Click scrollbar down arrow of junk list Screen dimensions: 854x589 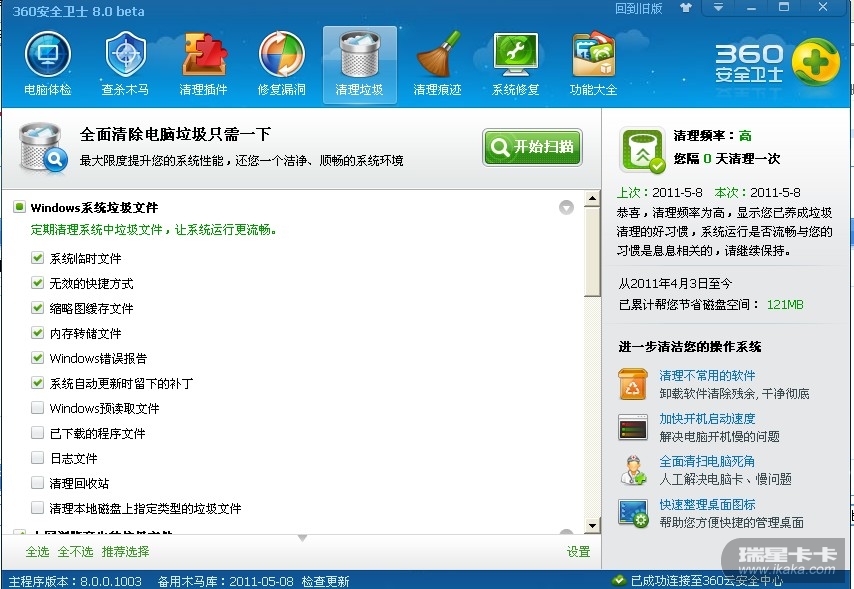pos(592,525)
